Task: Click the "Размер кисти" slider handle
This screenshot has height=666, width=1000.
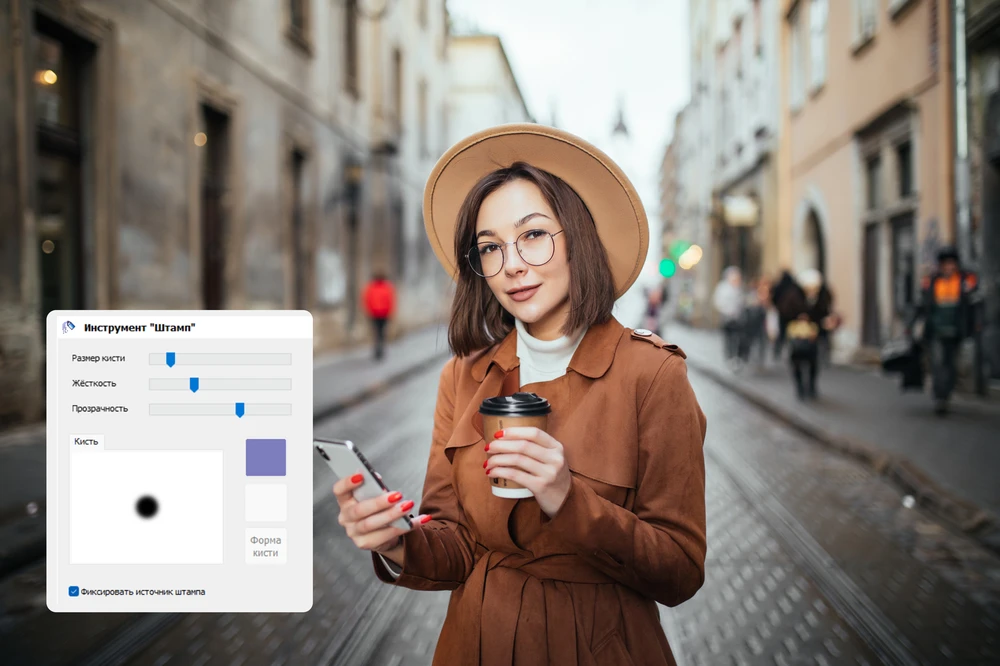Action: [170, 359]
